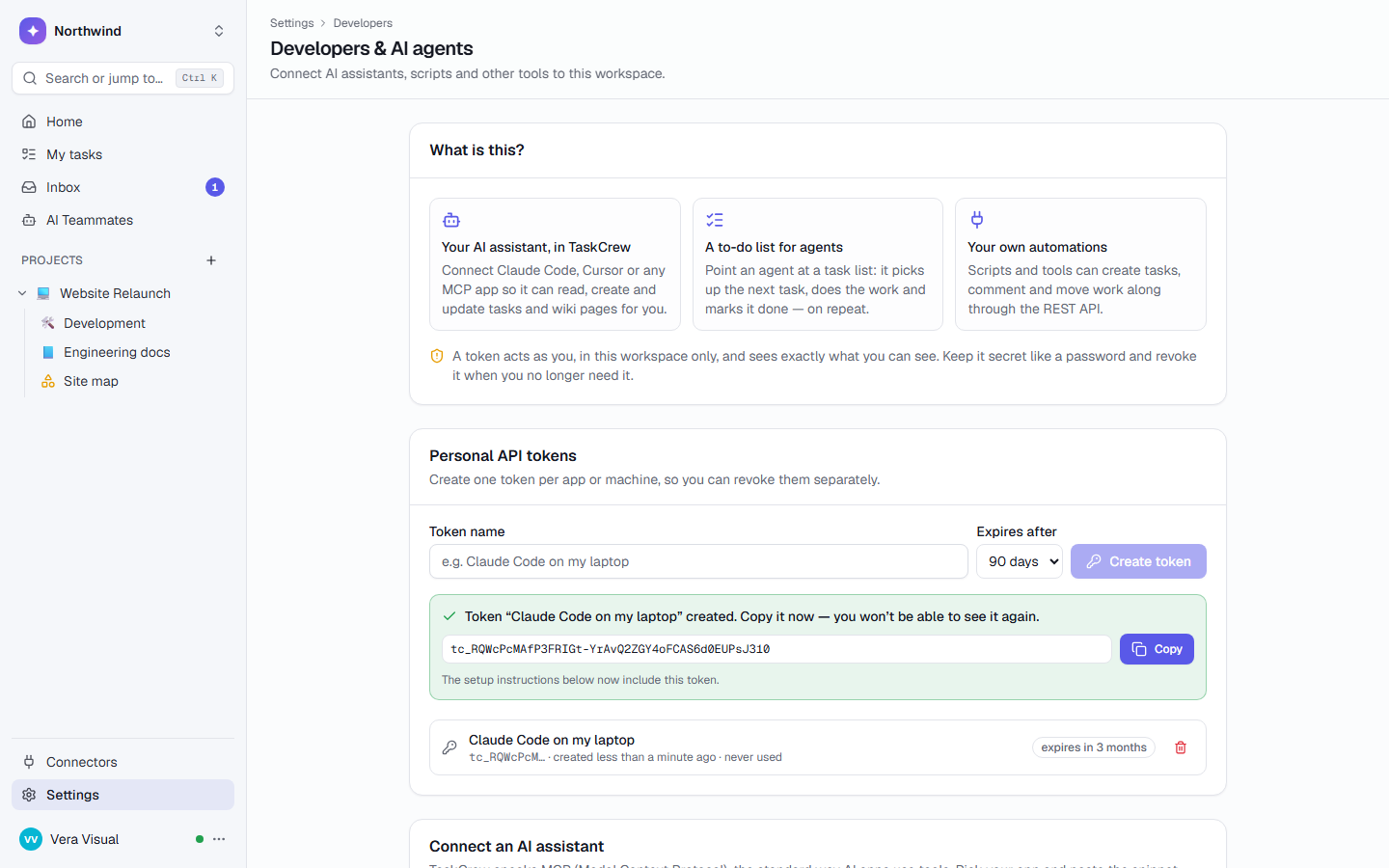Click the Site map diagram icon
1389x868 pixels.
tap(48, 381)
